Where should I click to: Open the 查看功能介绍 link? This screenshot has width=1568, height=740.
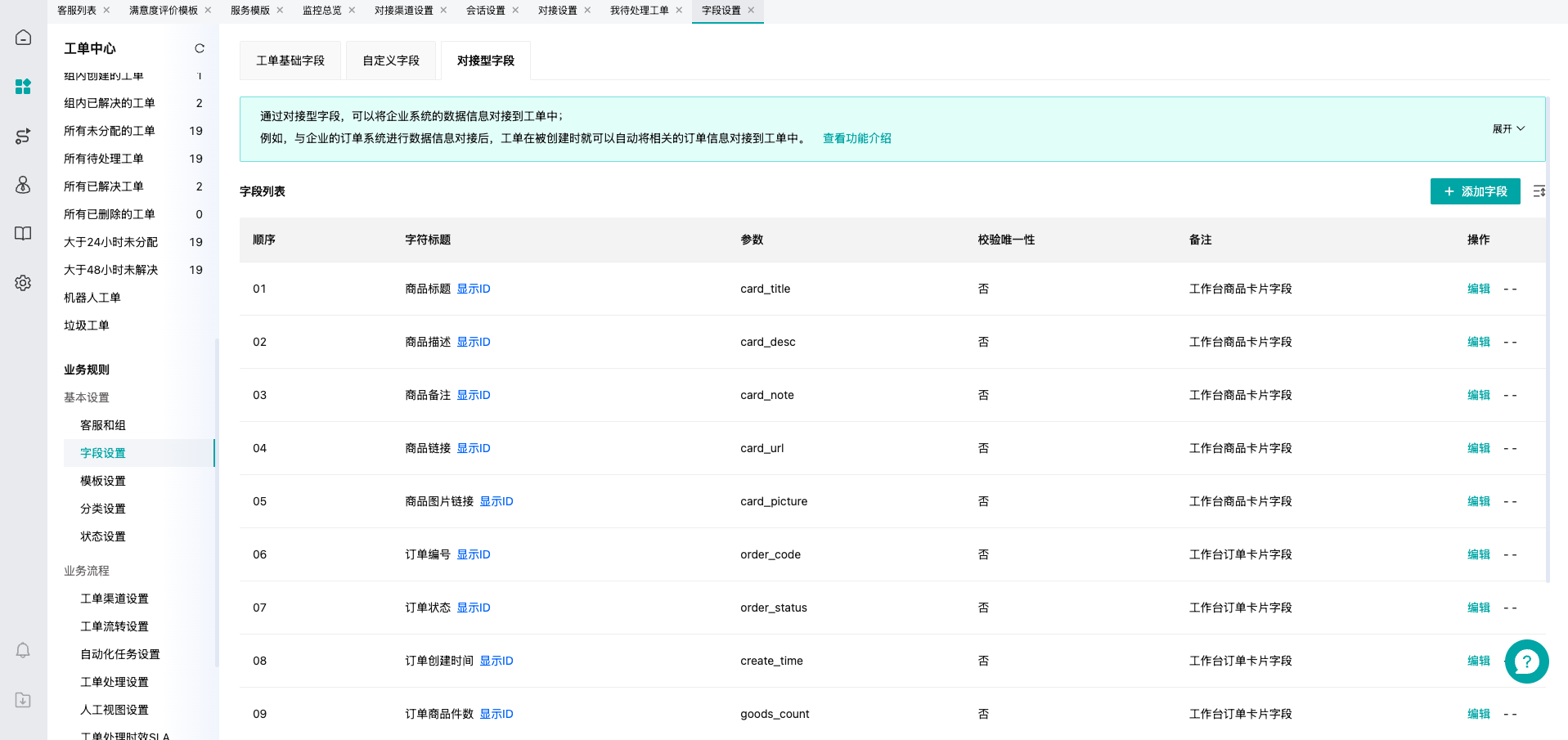[856, 138]
